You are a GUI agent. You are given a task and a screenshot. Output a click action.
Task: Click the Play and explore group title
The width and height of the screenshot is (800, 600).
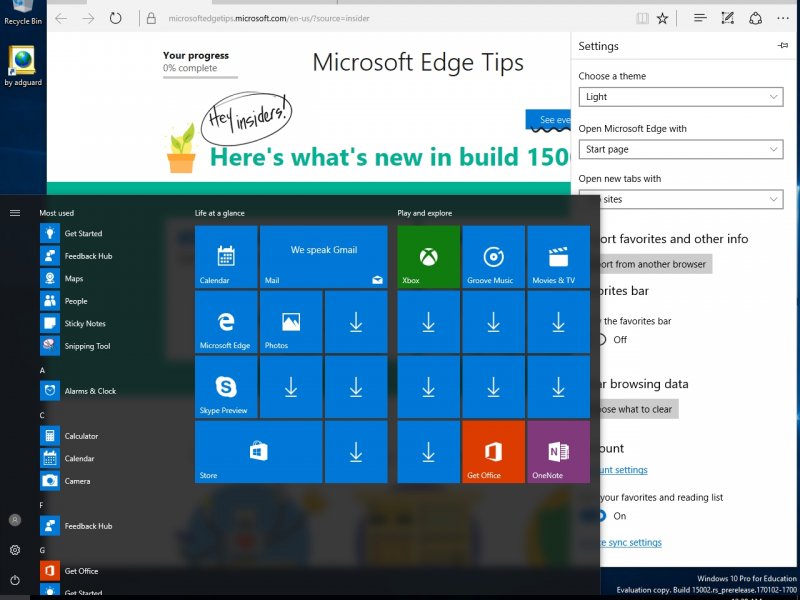424,213
